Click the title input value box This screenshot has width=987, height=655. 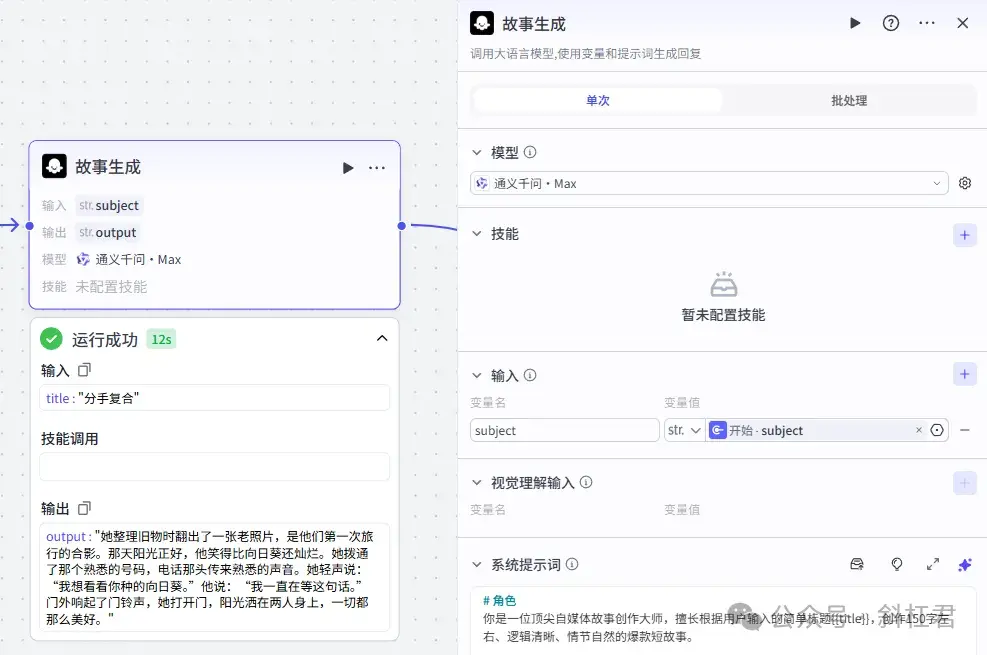click(x=214, y=398)
